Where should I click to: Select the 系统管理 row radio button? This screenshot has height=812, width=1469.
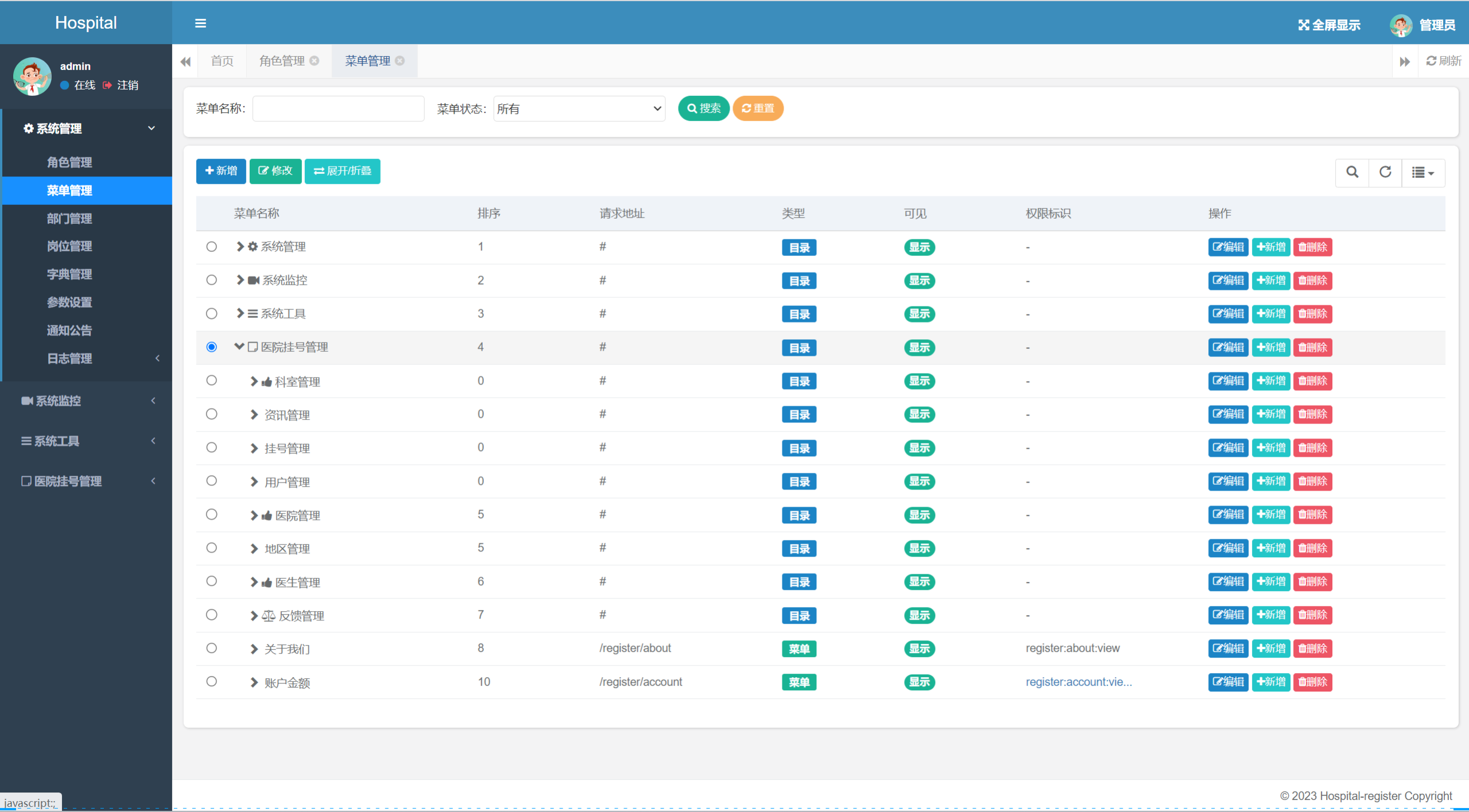(x=211, y=247)
